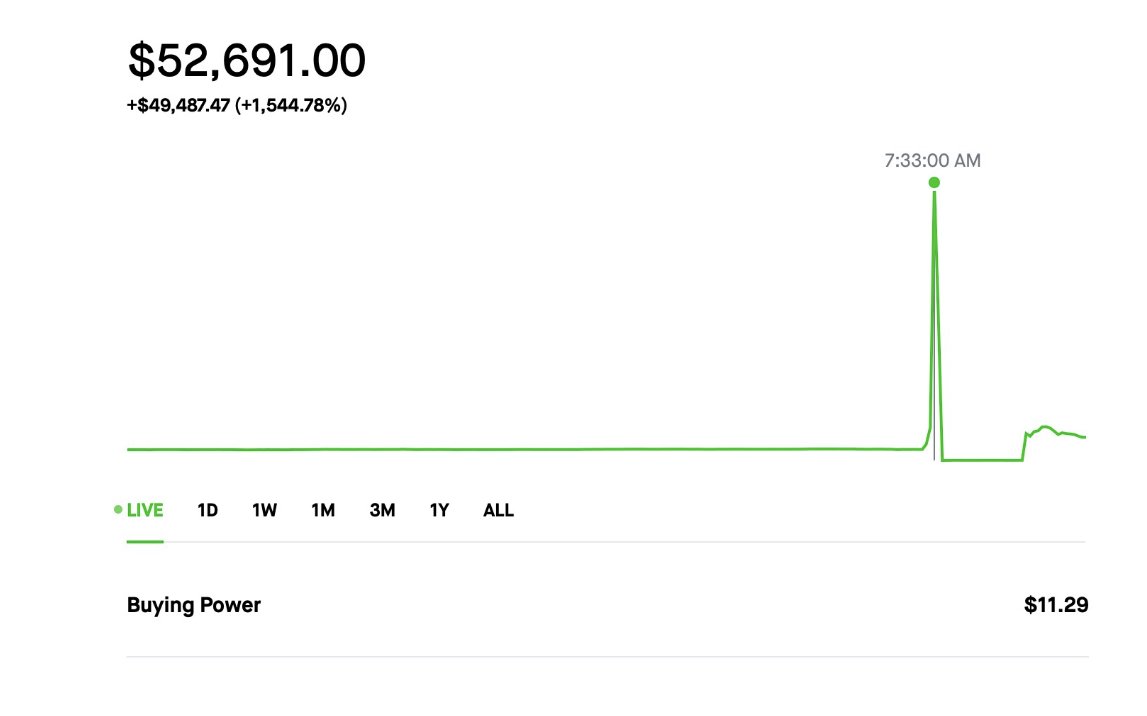Viewport: 1147px width, 716px height.
Task: Click the (+1,544.78%) percentage gain
Action: click(x=291, y=105)
